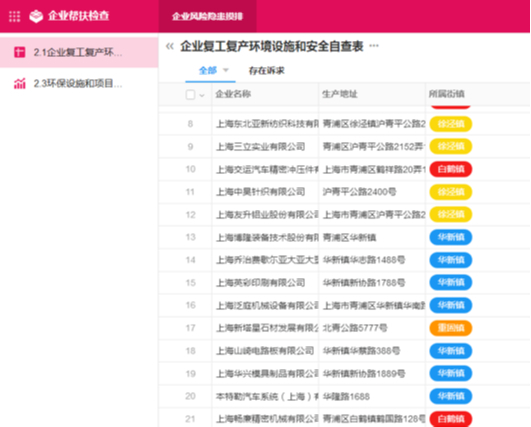Select company 上海中昊针织有限公司
The height and width of the screenshot is (427, 531).
(261, 192)
